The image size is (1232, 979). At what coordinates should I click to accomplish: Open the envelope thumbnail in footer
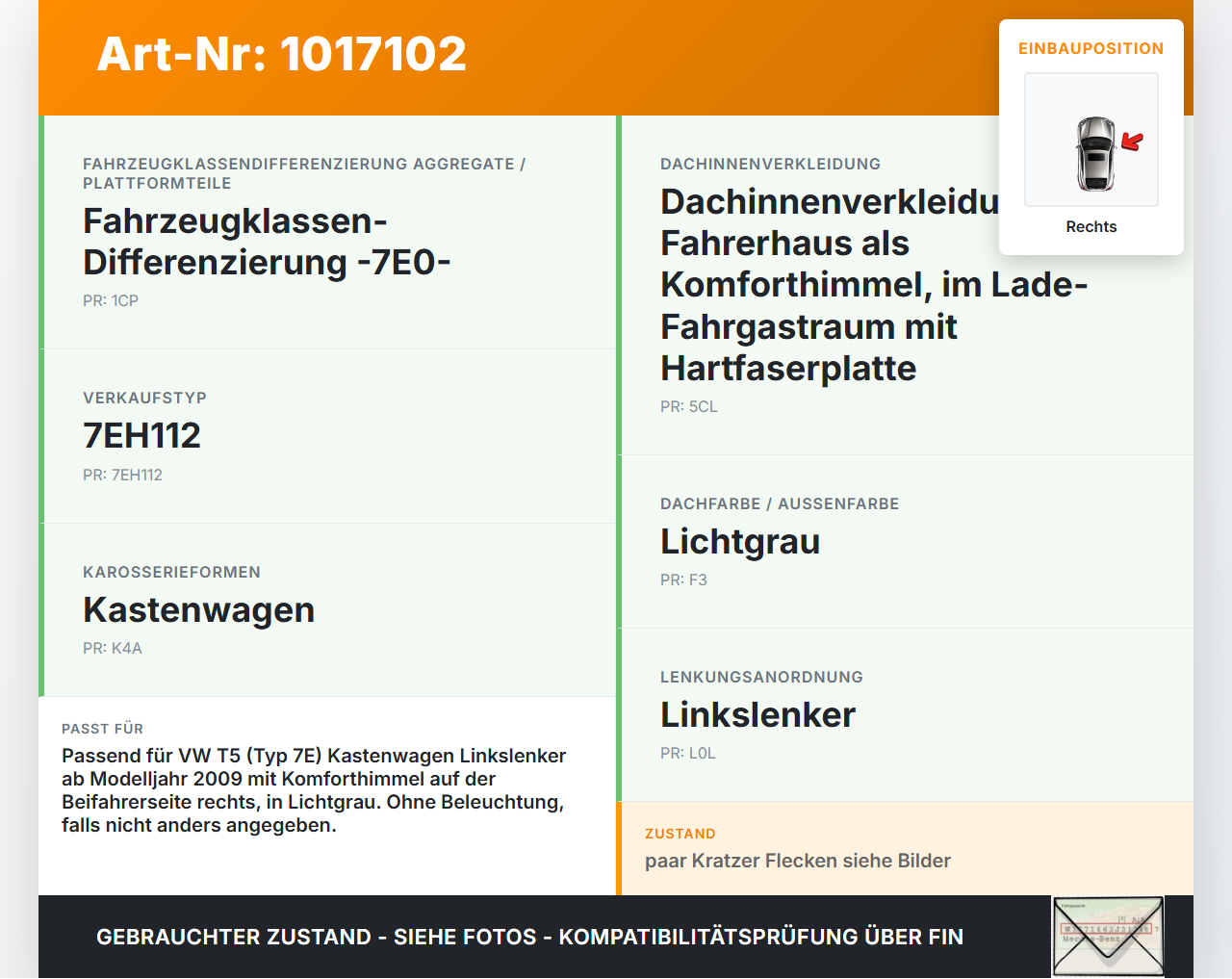tap(1109, 938)
